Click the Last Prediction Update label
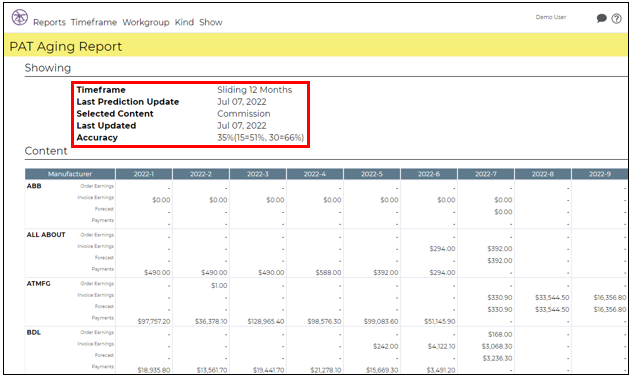 point(128,102)
